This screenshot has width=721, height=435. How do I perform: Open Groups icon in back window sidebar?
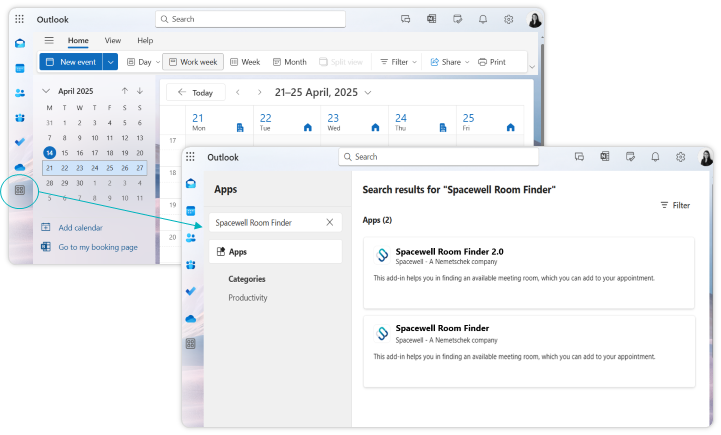click(x=20, y=118)
